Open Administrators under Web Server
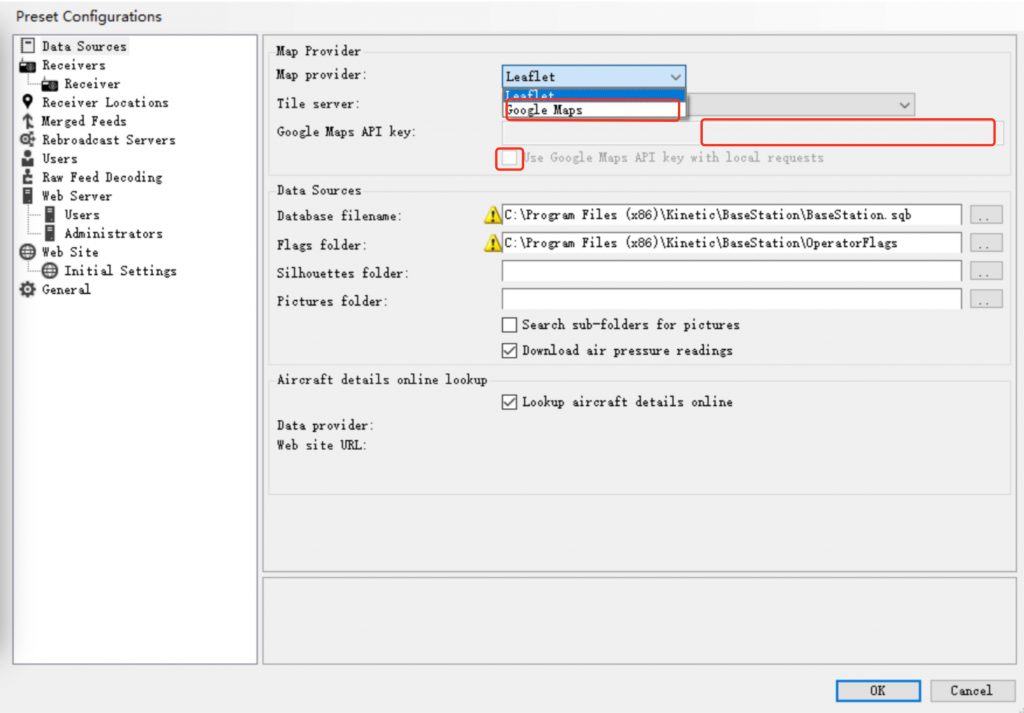This screenshot has width=1024, height=713. 113,234
